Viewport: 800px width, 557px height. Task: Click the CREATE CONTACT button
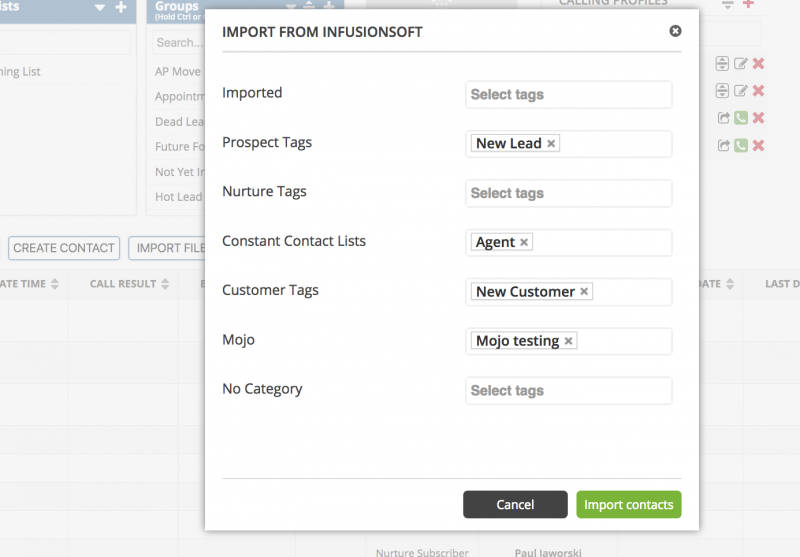[64, 248]
